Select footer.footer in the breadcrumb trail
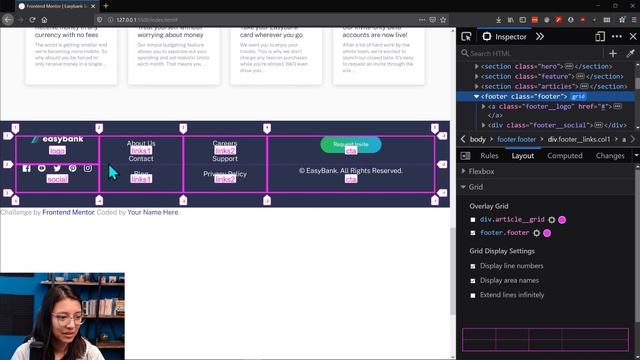The image size is (640, 360). (x=516, y=140)
